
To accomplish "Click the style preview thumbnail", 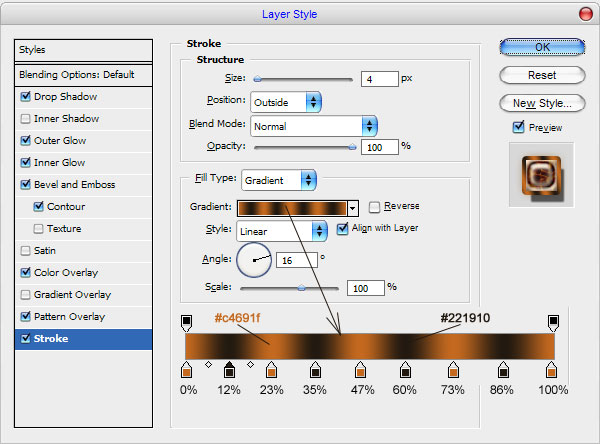I will (x=541, y=175).
